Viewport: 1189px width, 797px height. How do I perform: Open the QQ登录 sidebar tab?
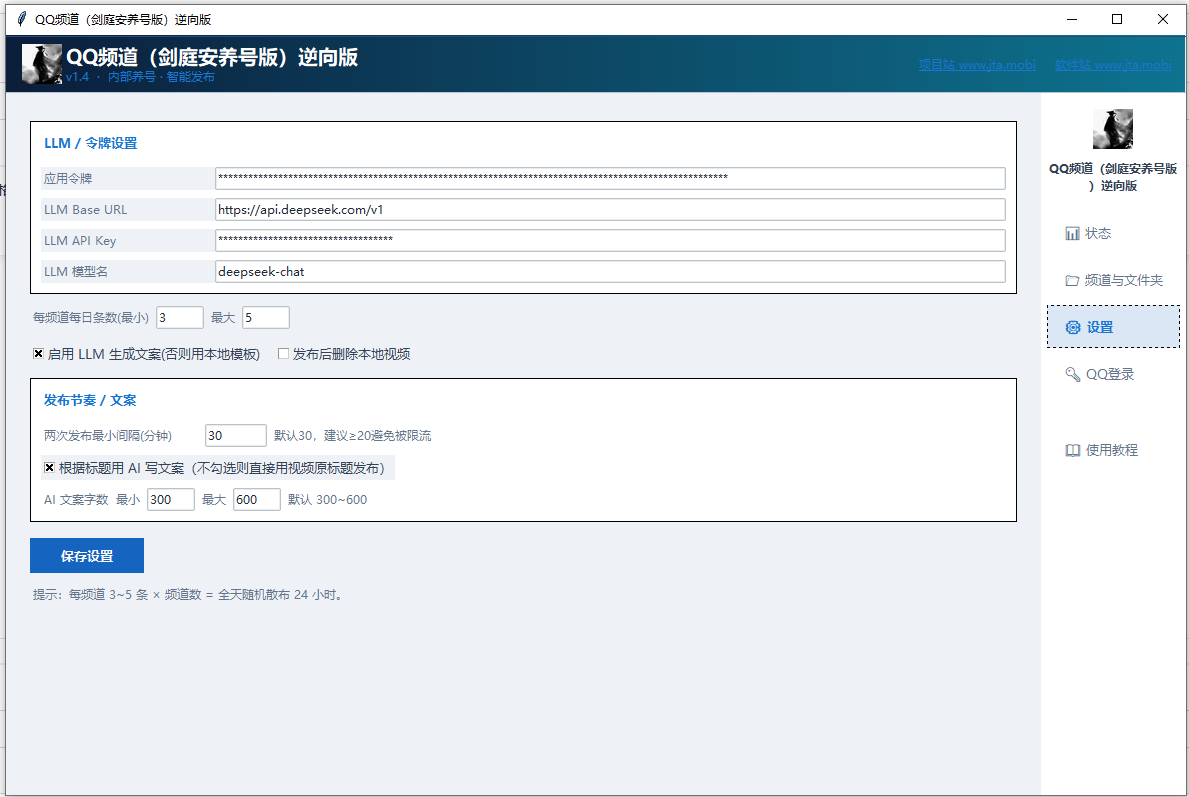(x=1113, y=374)
